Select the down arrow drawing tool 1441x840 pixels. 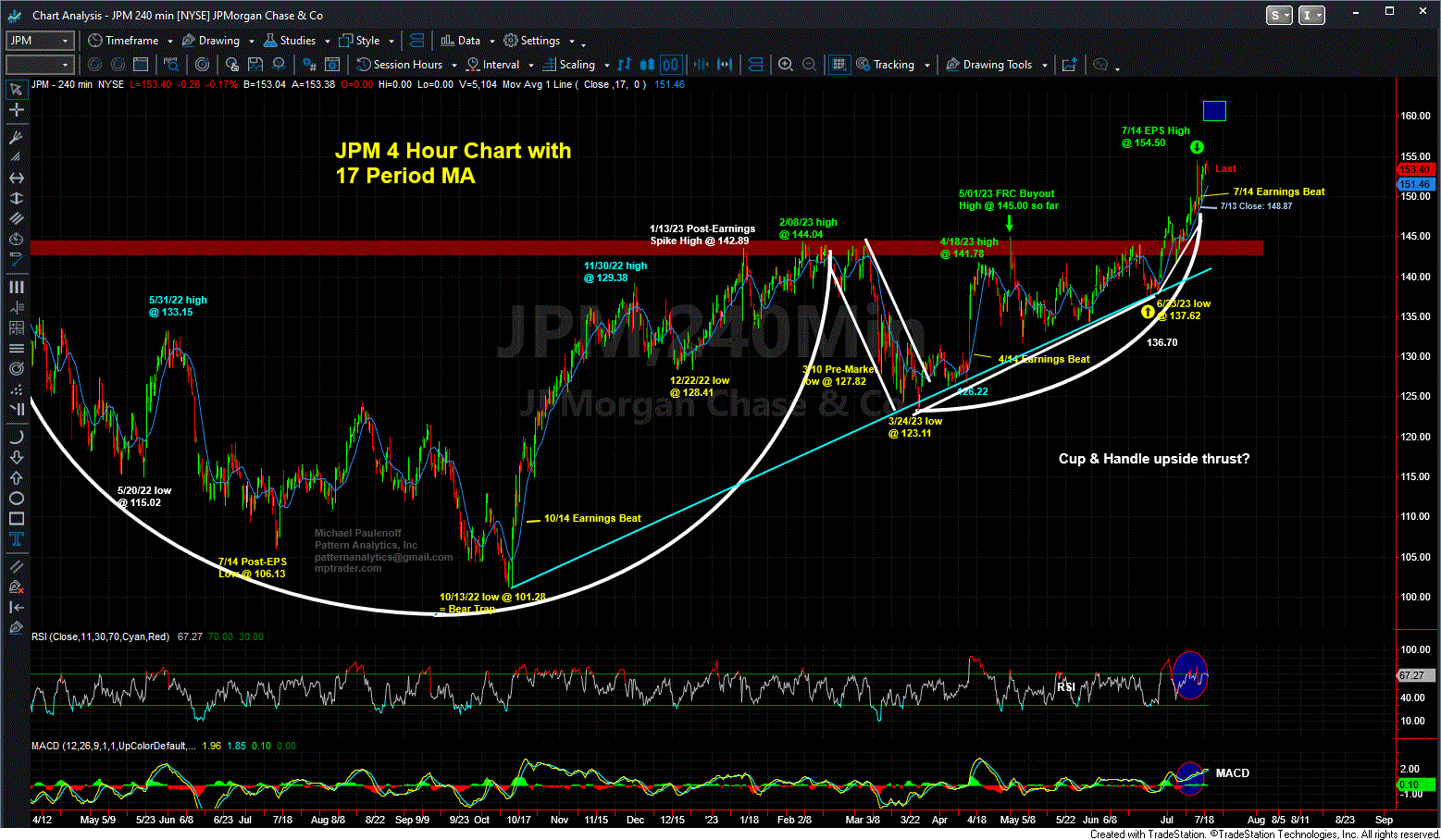pos(16,457)
